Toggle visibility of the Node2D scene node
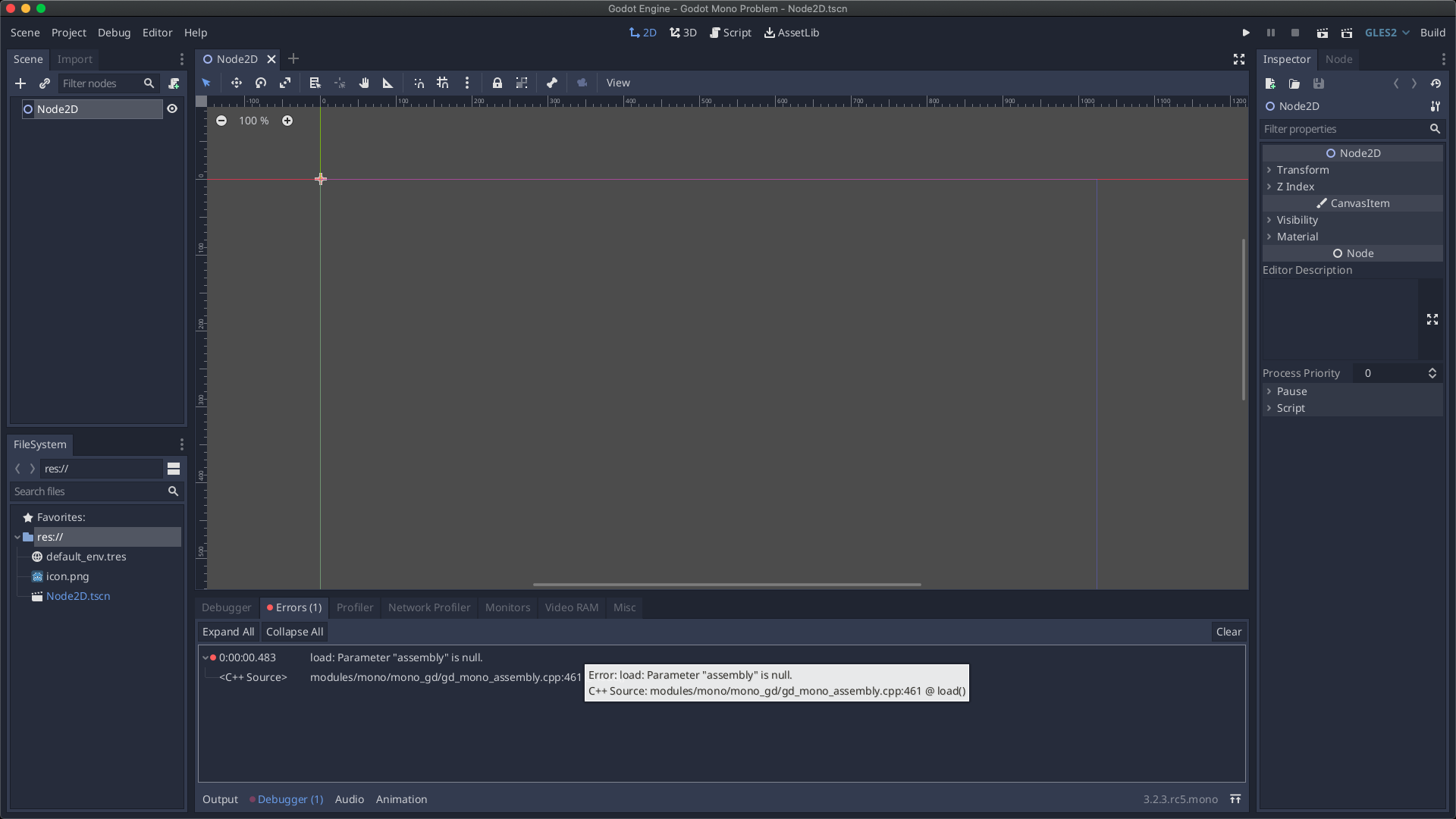Screen dimensions: 1456x819 click(172, 108)
